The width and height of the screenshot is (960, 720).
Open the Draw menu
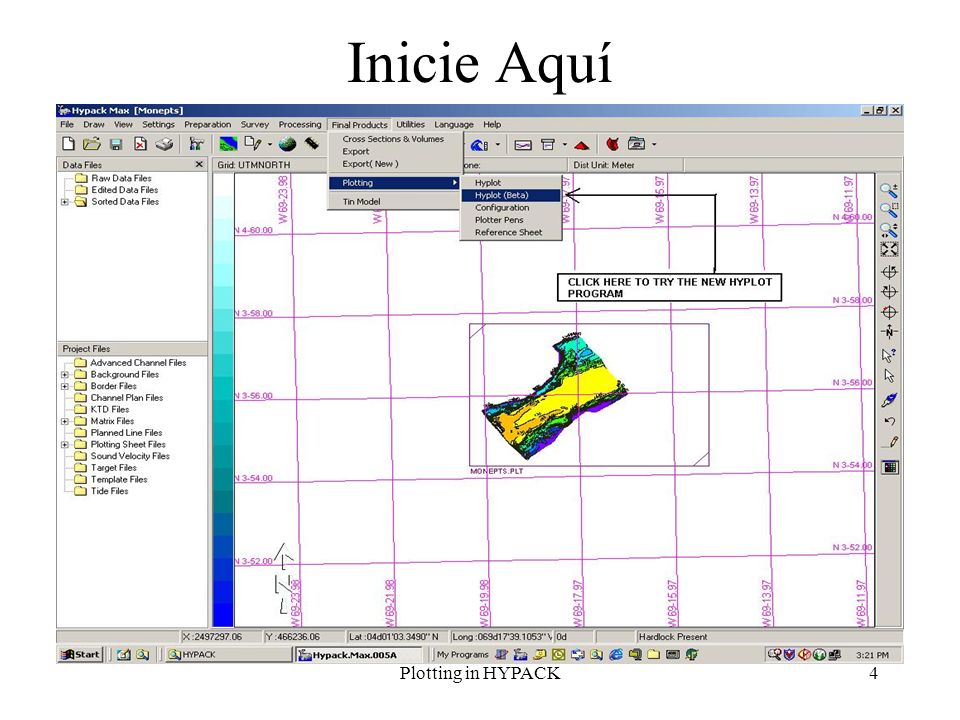[x=94, y=124]
